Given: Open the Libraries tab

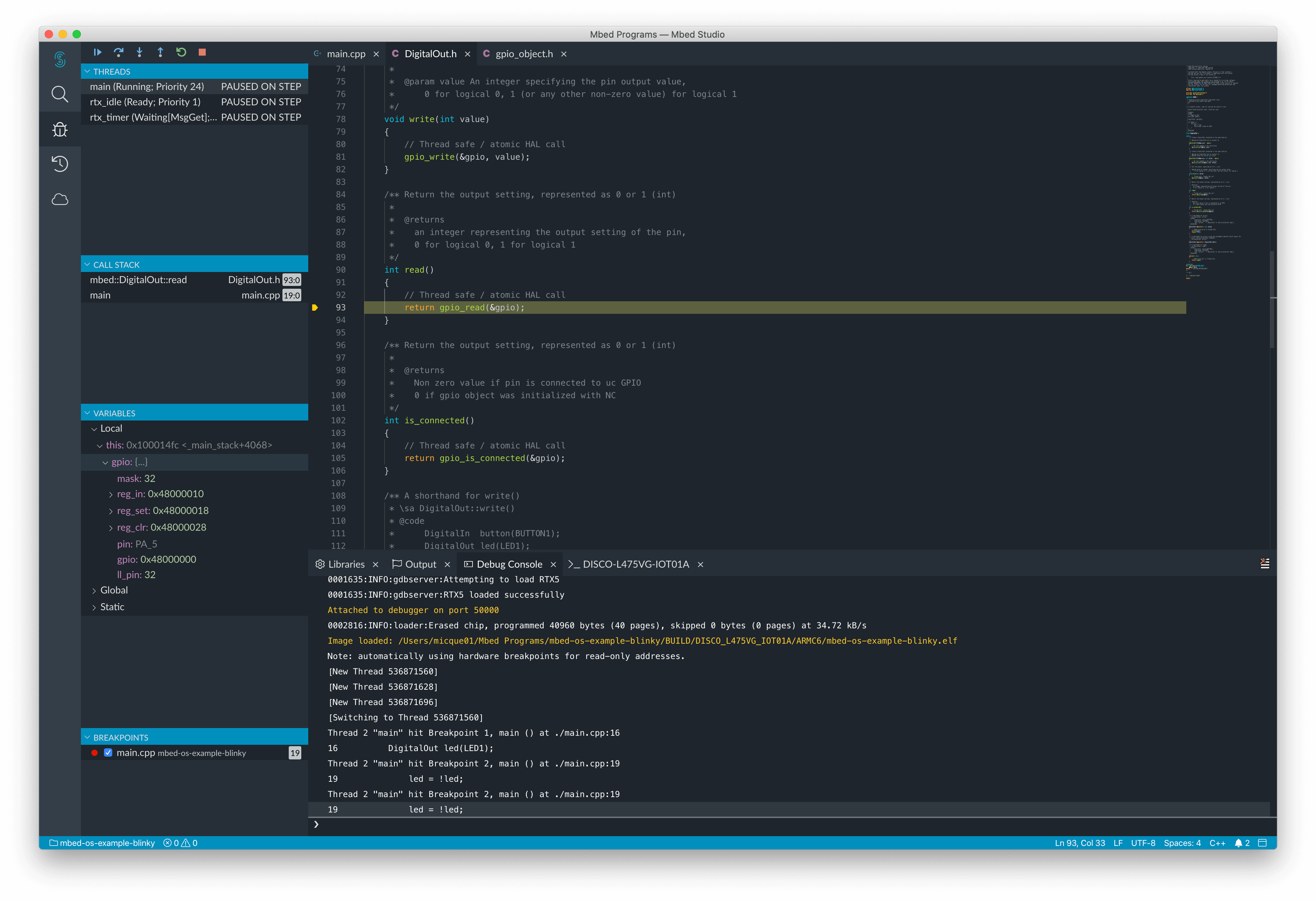Looking at the screenshot, I should pos(347,564).
